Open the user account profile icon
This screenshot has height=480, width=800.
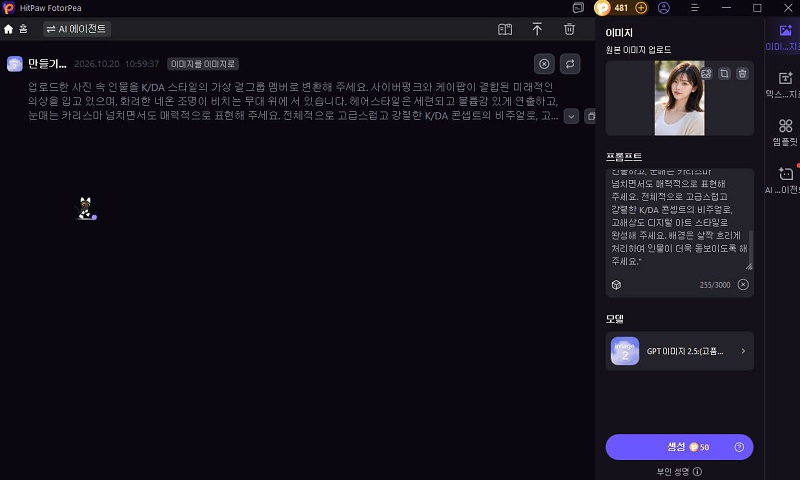(x=664, y=8)
